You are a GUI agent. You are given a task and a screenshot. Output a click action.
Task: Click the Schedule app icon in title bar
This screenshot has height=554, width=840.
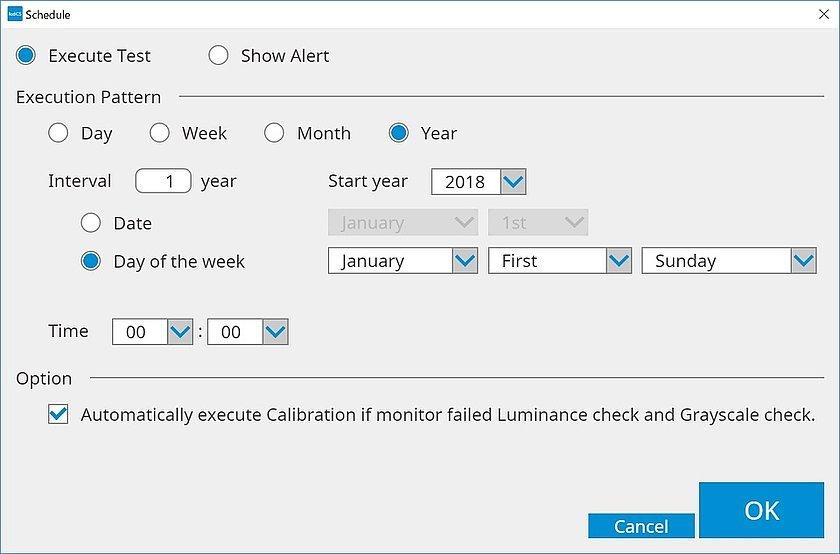[14, 14]
